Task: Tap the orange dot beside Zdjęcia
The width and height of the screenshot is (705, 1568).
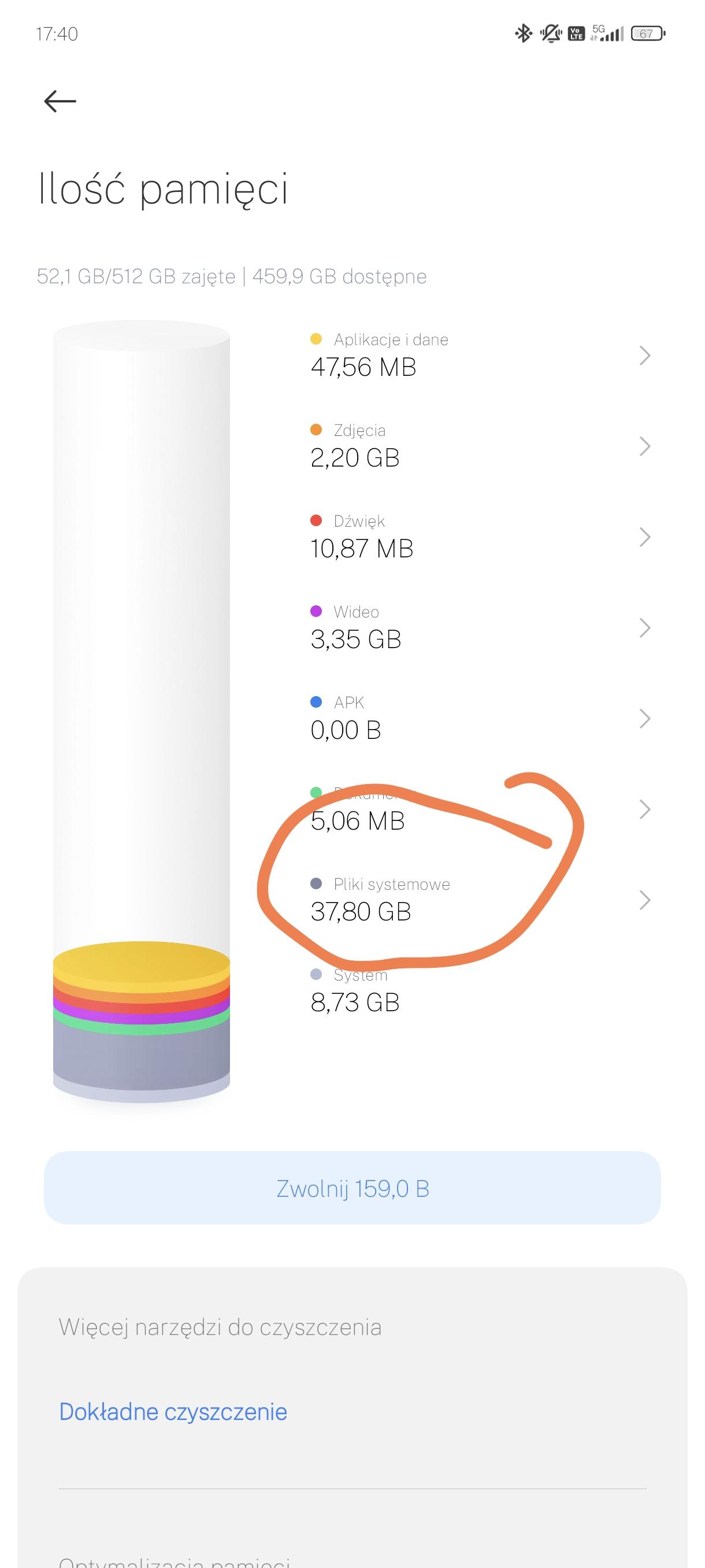Action: 316,430
